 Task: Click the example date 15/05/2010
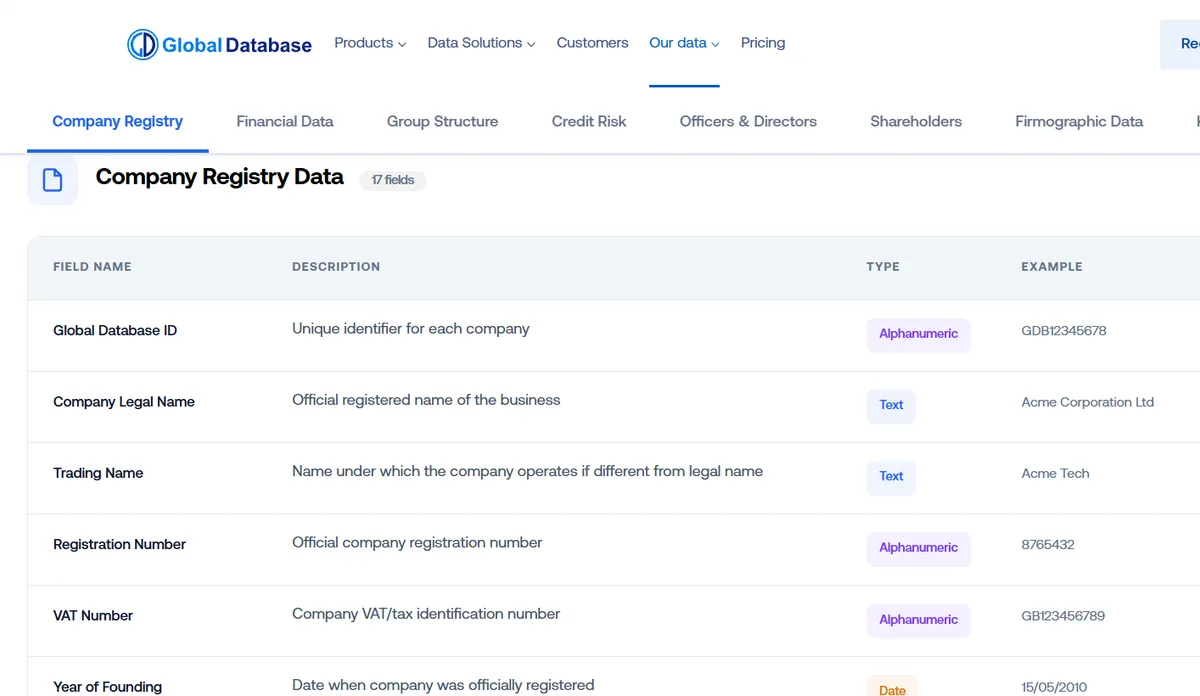click(1055, 687)
